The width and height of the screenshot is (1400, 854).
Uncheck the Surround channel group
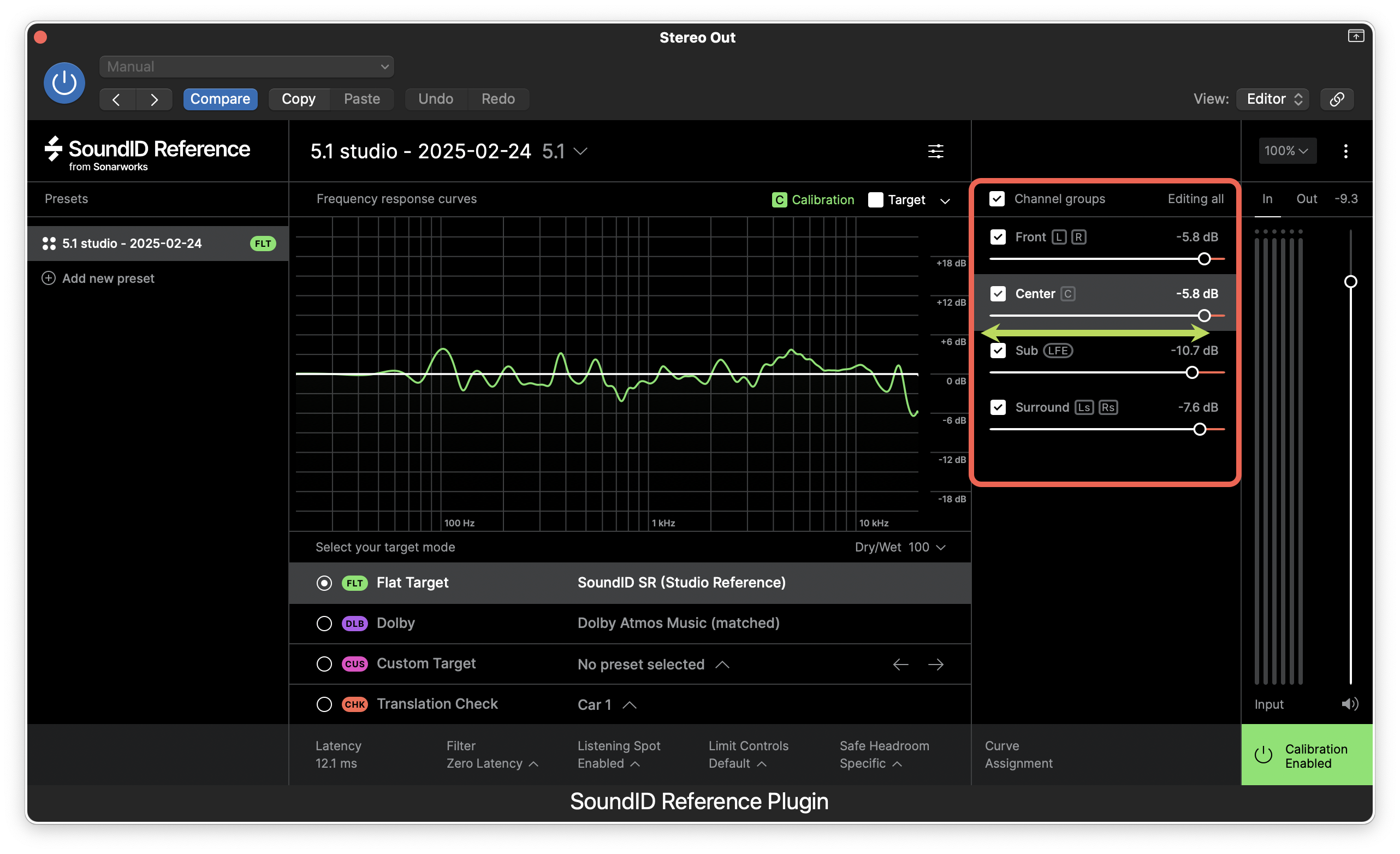998,407
